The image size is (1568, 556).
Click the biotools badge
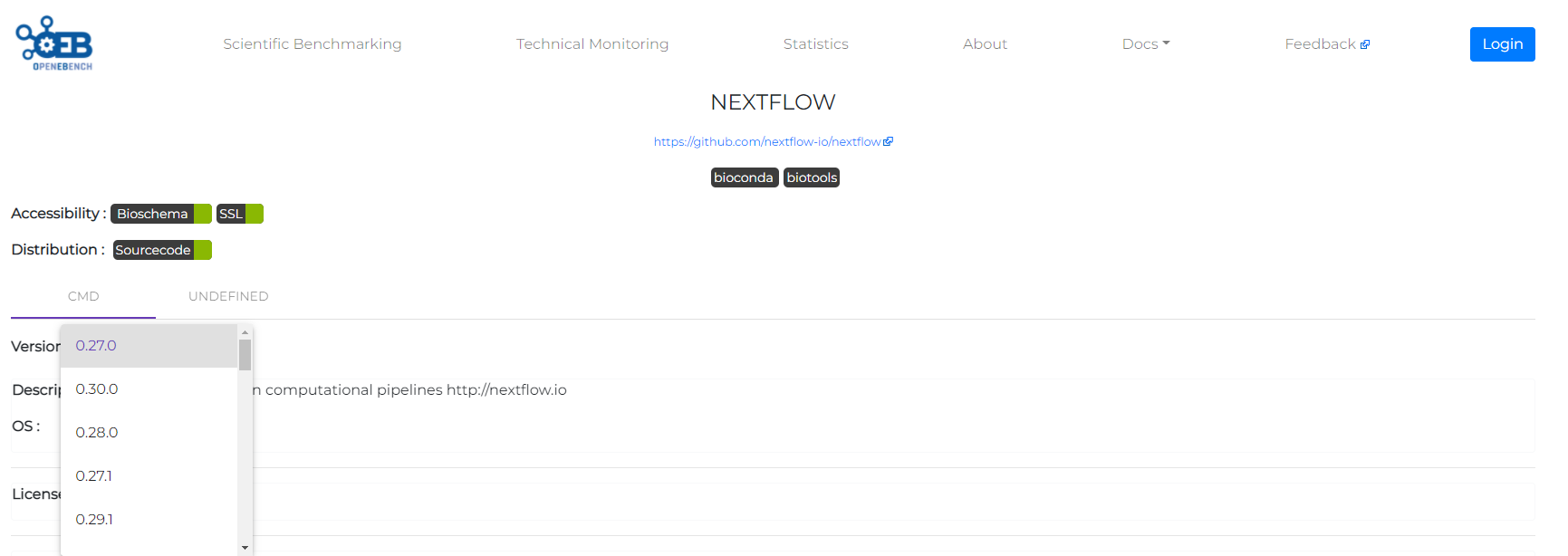(x=812, y=177)
